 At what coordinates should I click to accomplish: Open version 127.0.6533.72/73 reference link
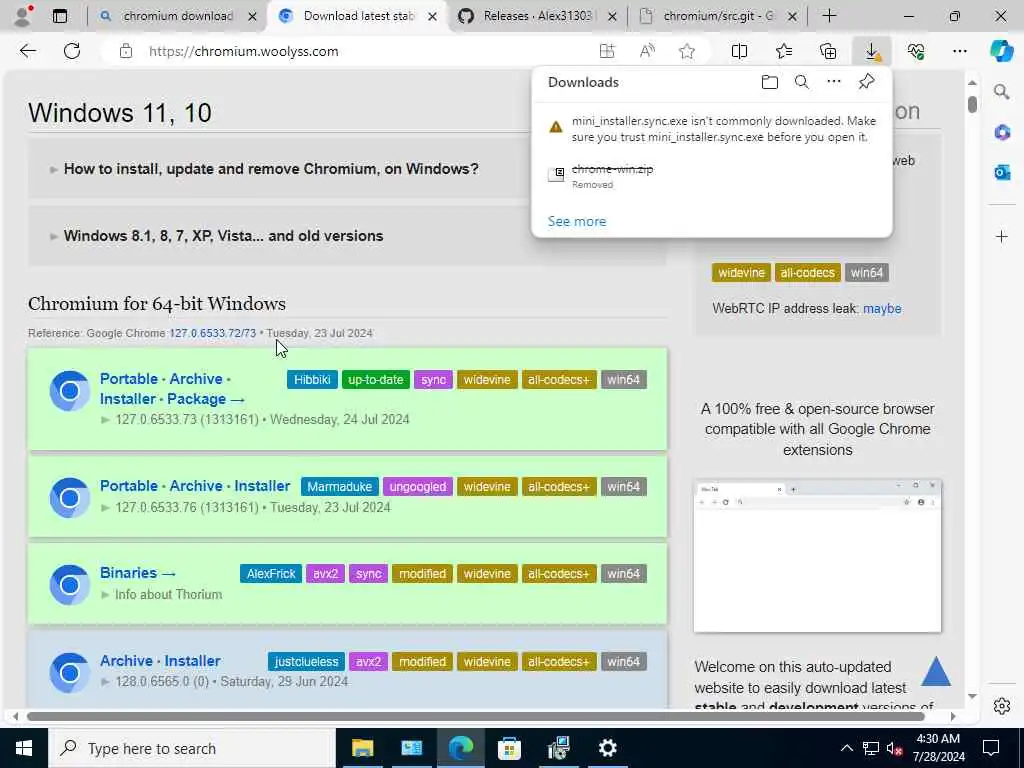[213, 333]
